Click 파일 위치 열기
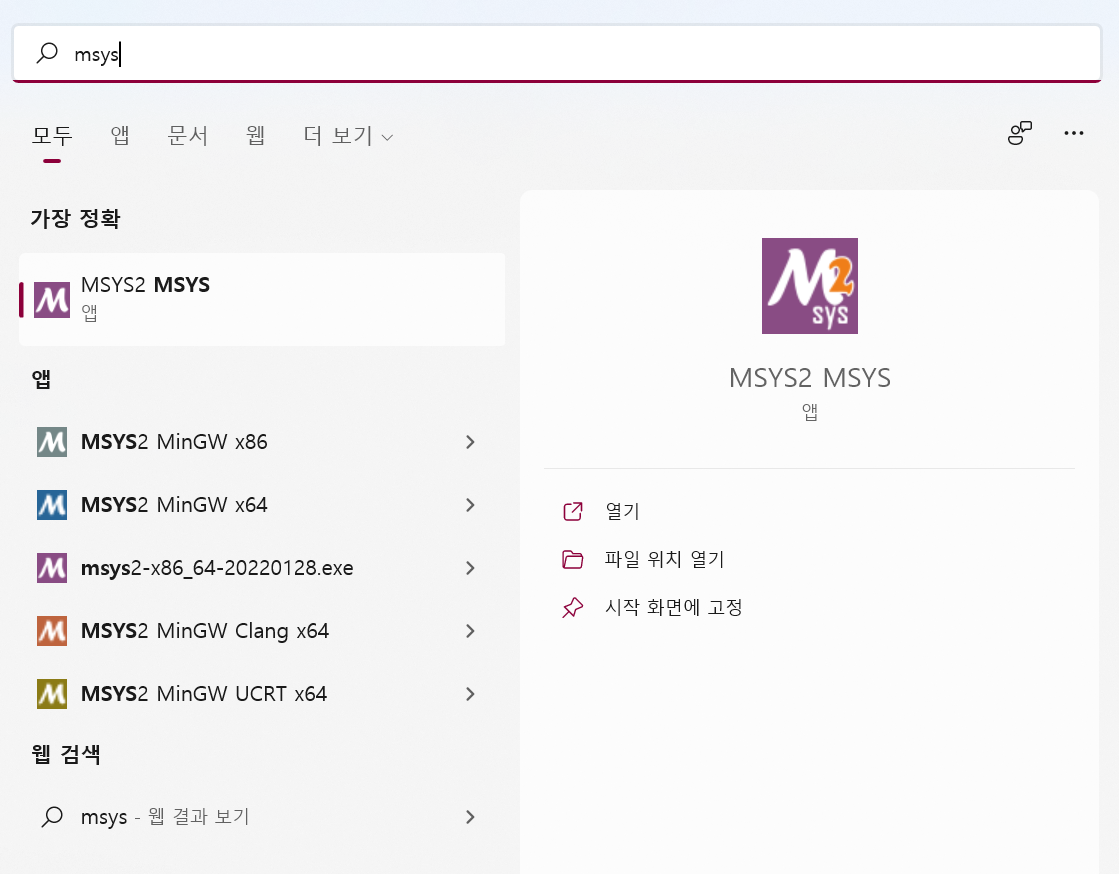Viewport: 1119px width, 874px height. click(664, 559)
